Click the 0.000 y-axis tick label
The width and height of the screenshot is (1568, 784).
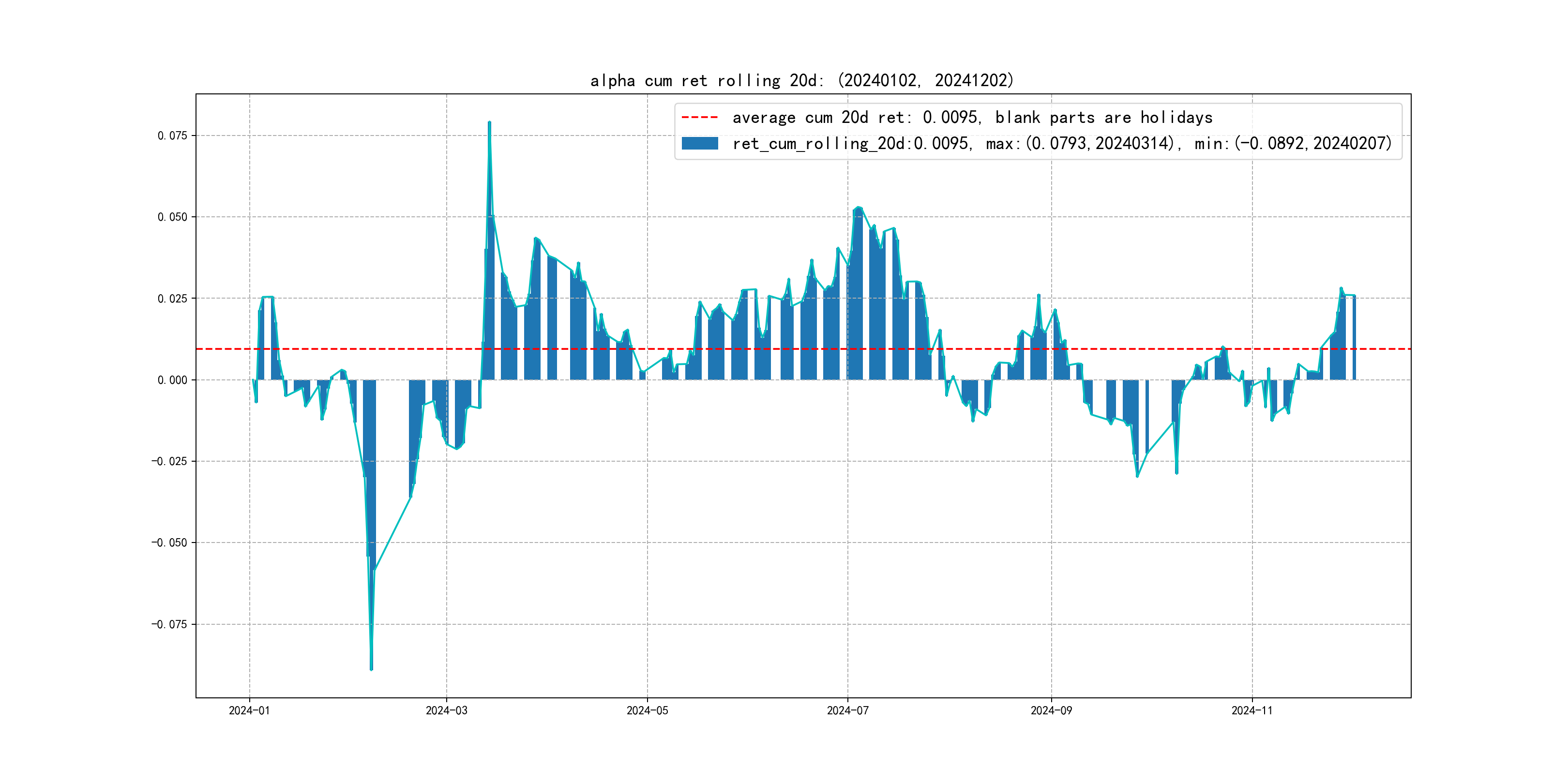pos(172,380)
